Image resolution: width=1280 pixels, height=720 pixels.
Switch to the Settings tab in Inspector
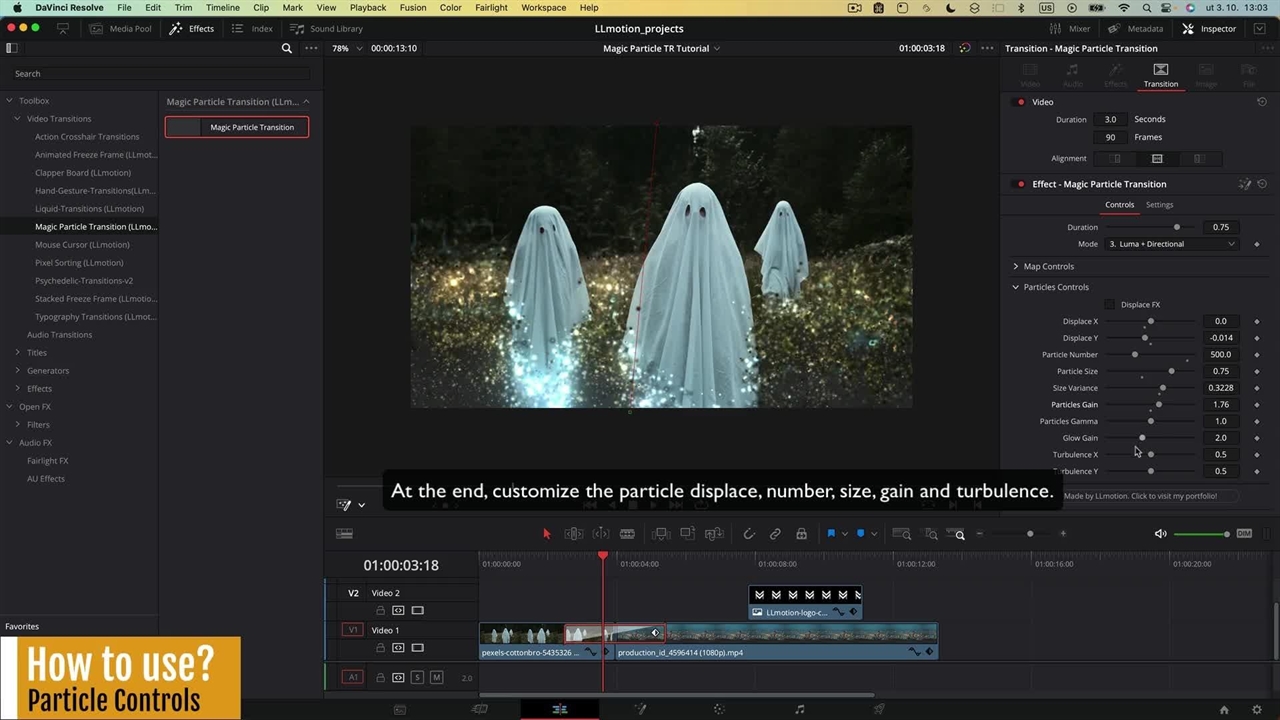point(1159,205)
